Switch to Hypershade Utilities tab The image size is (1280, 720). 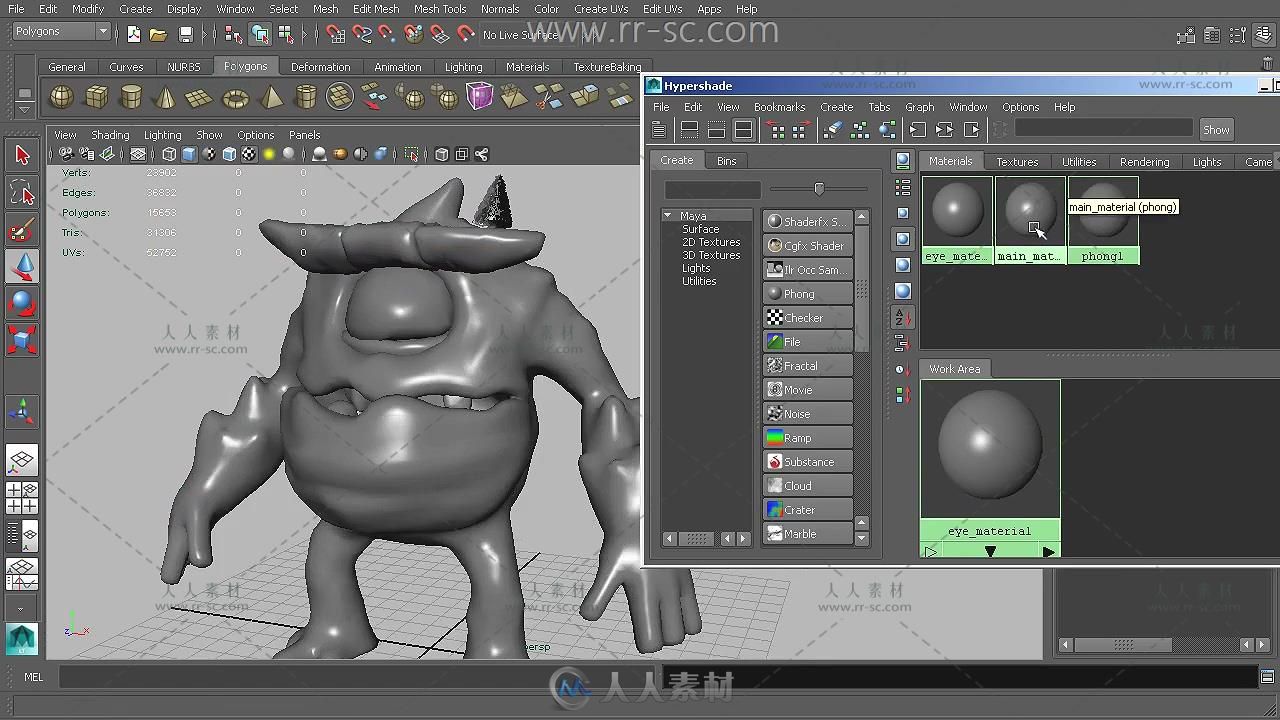[1079, 161]
